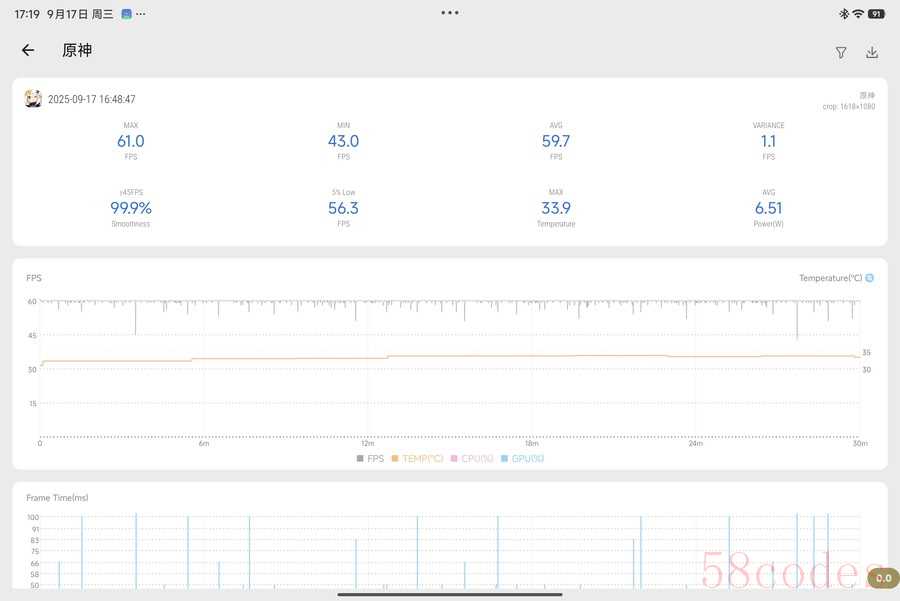Tap the Smoothness value 99.9%
The width and height of the screenshot is (900, 601).
point(131,208)
